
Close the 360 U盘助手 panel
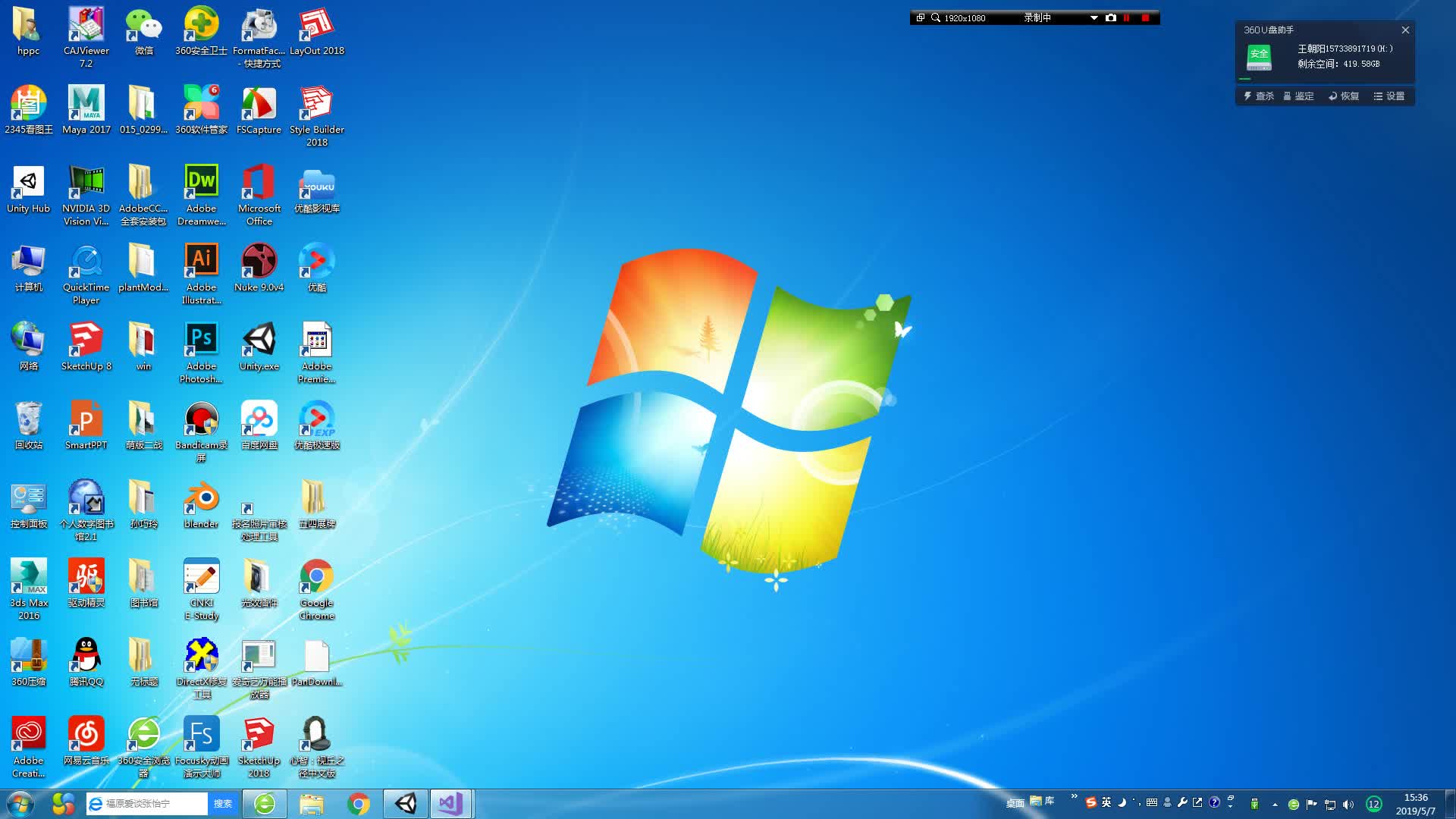pos(1405,30)
